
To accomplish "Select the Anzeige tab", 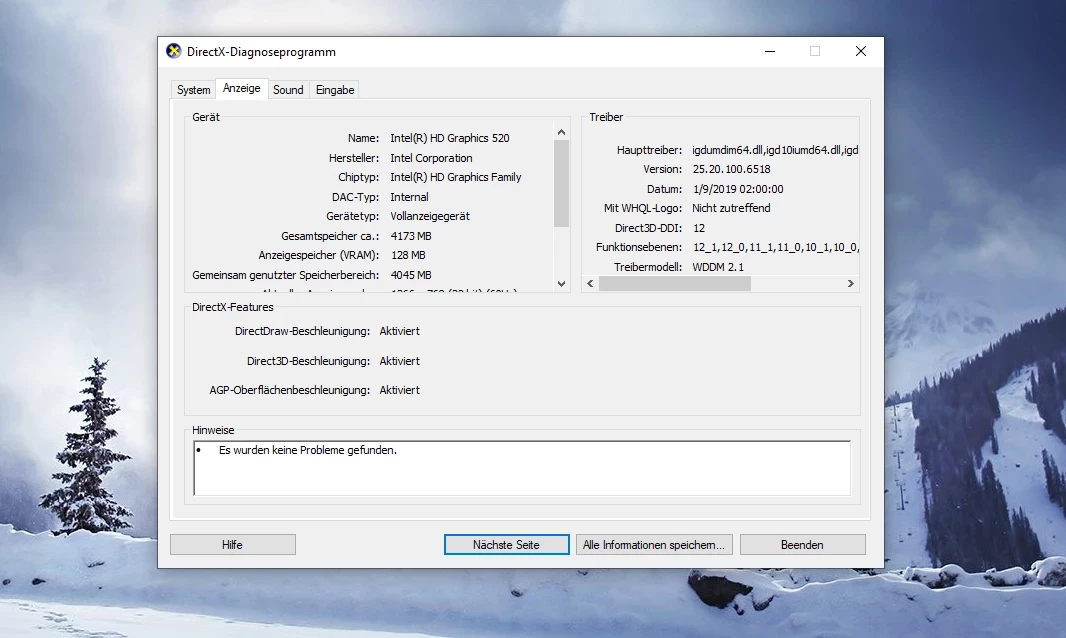I will coord(241,89).
